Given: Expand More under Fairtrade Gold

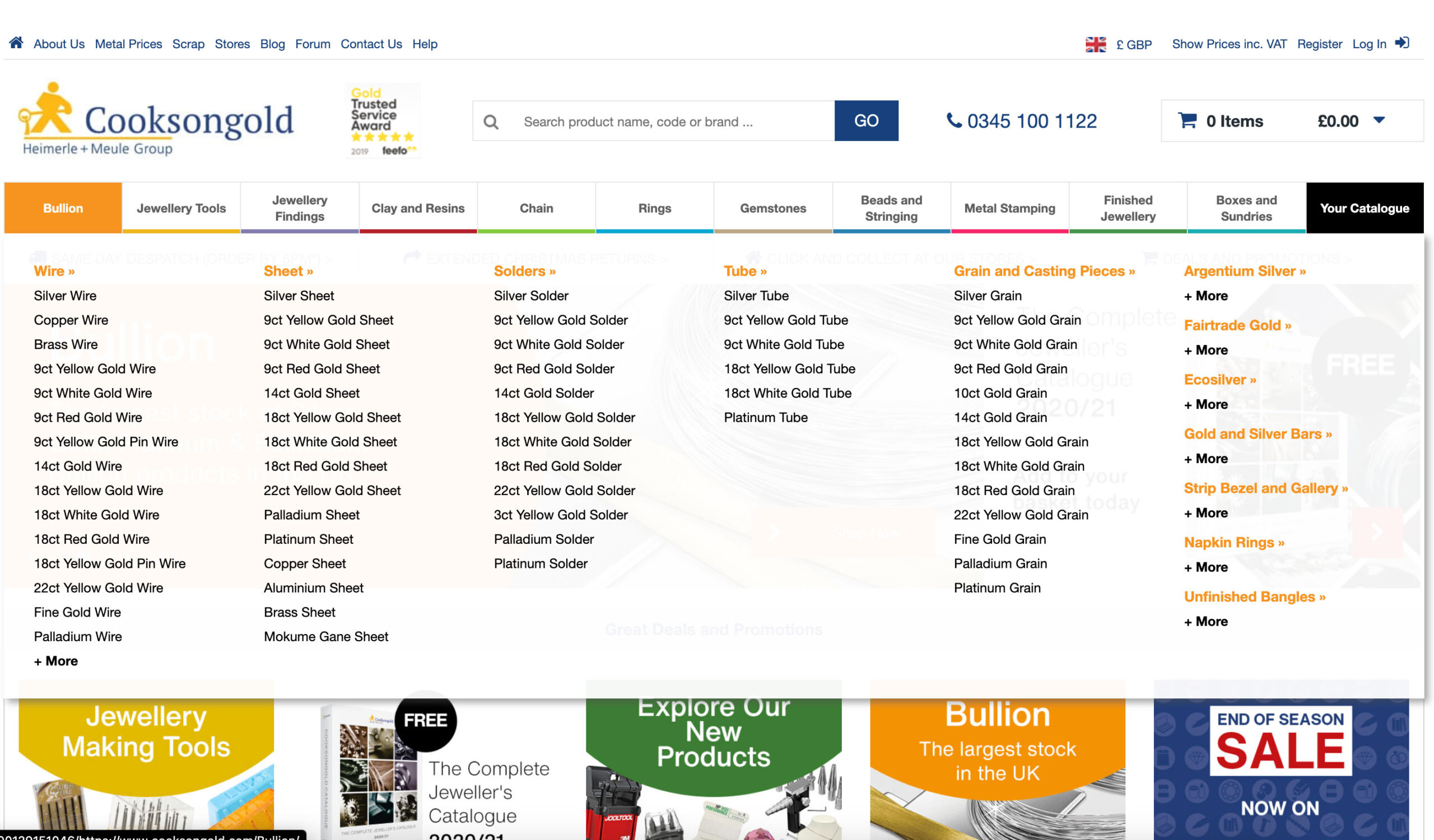Looking at the screenshot, I should click(x=1206, y=351).
